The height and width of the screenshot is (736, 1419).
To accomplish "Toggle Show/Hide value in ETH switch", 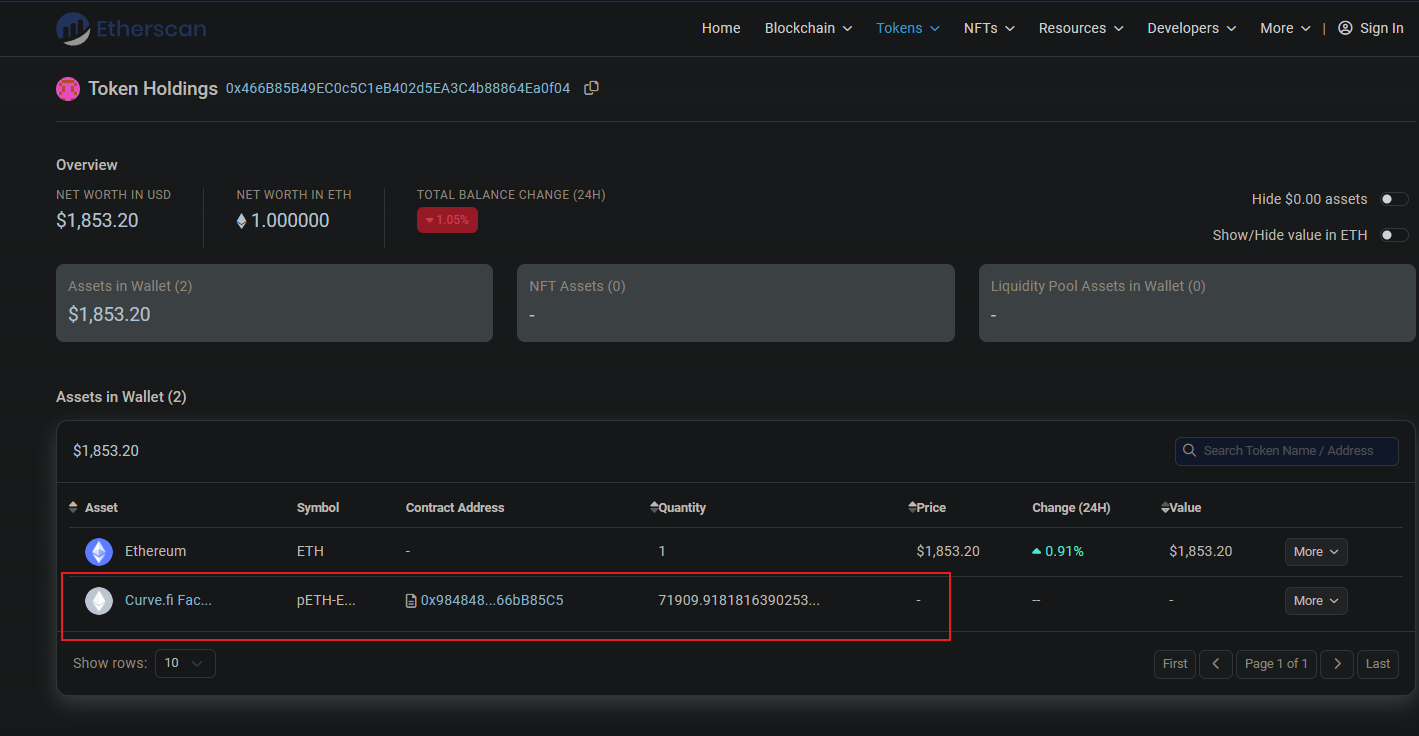I will [1394, 235].
